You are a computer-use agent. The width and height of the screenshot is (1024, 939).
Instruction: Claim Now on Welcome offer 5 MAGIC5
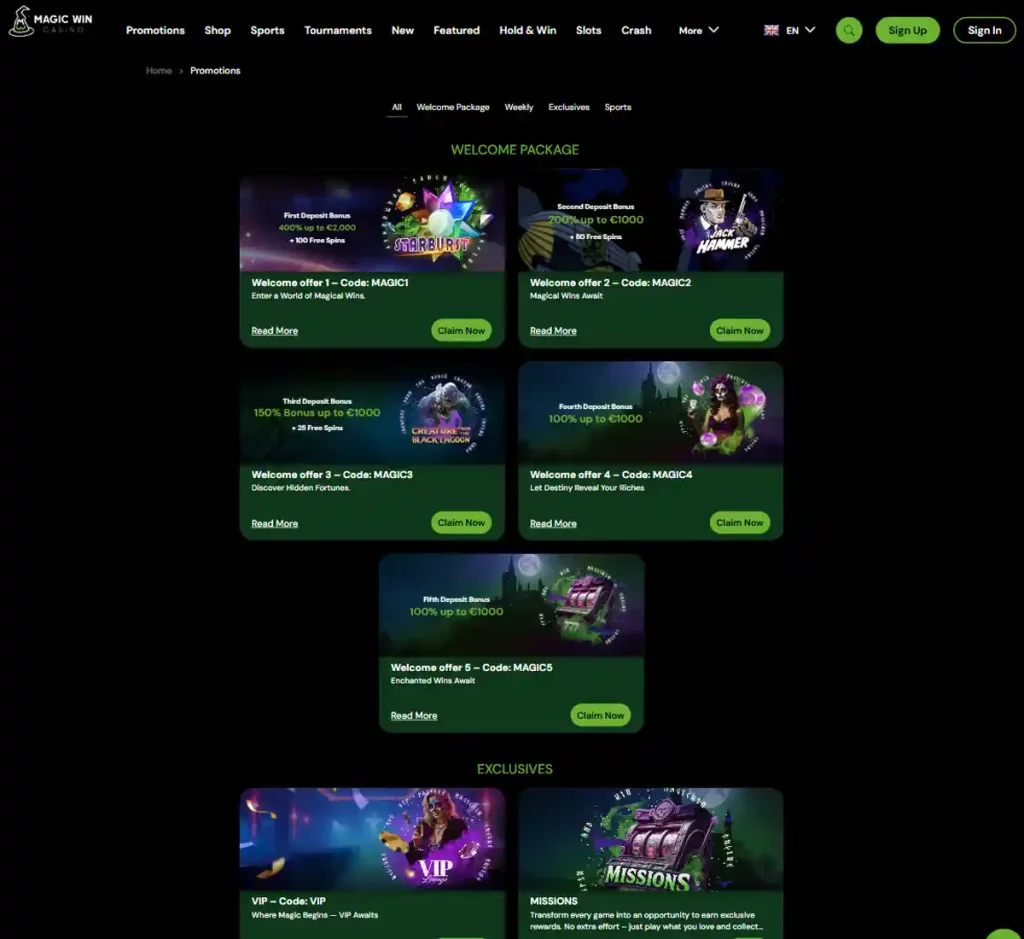point(600,715)
